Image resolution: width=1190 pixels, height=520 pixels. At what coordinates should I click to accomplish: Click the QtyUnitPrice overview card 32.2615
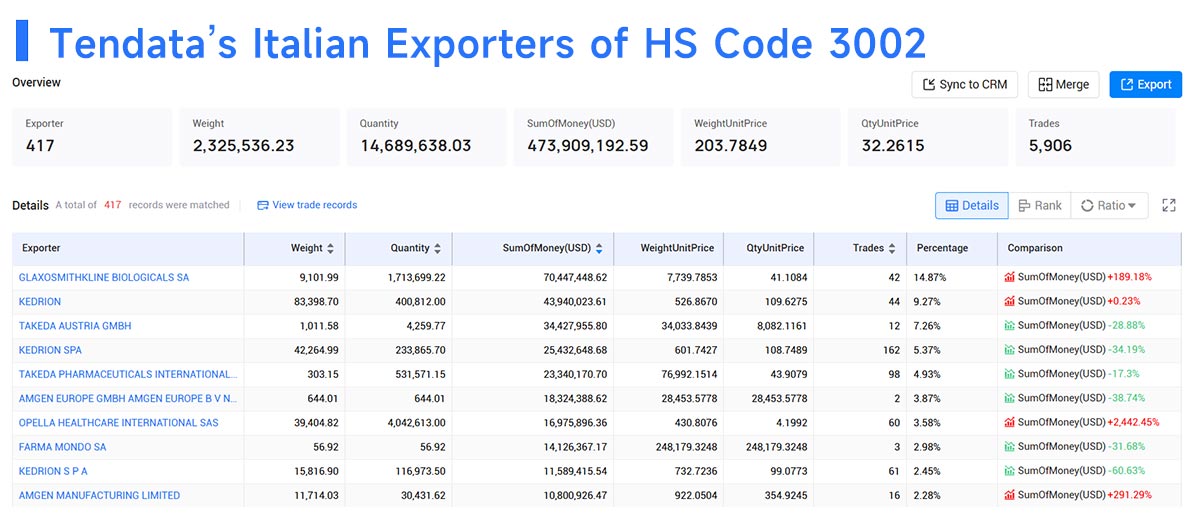[x=927, y=137]
